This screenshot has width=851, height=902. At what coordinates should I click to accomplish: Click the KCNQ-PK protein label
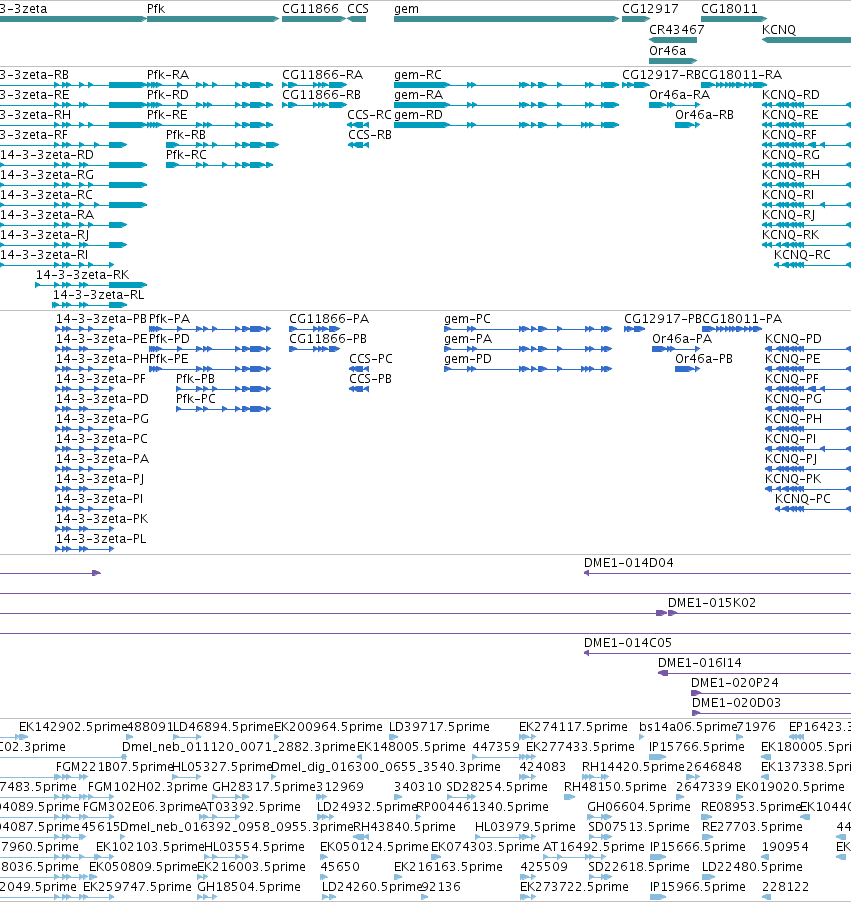tap(793, 479)
